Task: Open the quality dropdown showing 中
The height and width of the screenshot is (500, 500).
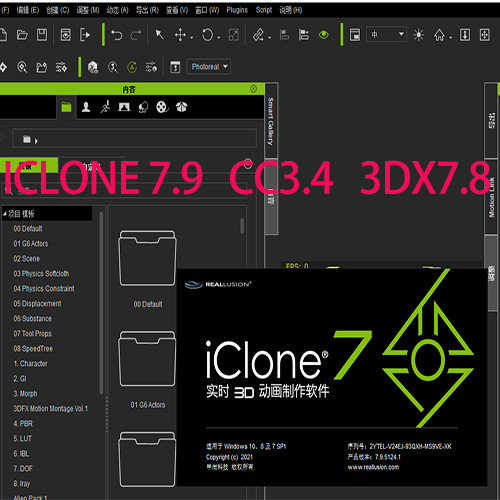Action: (386, 34)
